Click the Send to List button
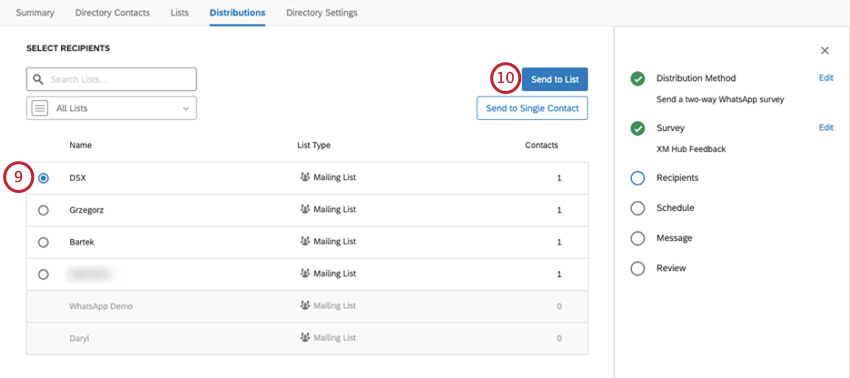Viewport: 850px width, 378px height. pos(555,79)
